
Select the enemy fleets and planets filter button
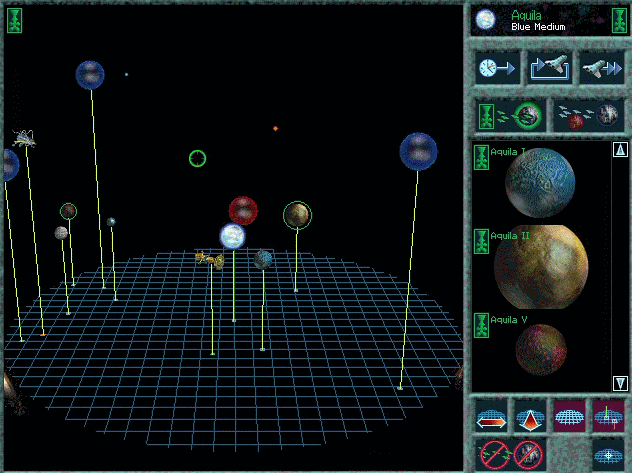click(588, 116)
